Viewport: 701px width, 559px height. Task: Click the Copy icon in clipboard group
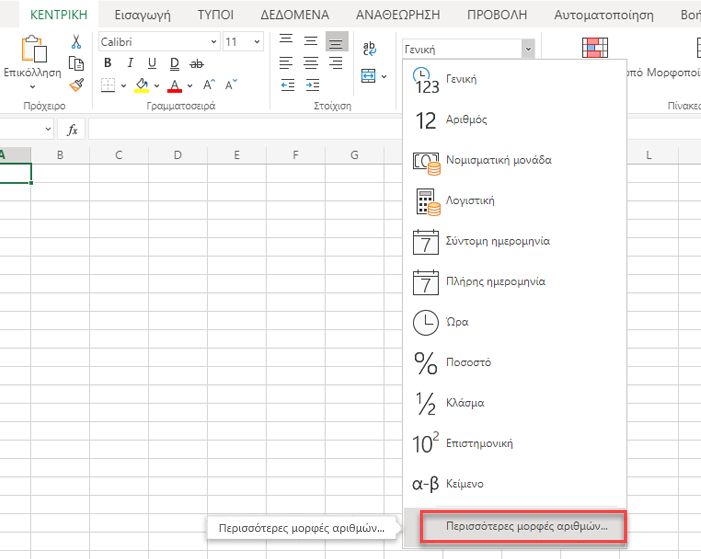[76, 64]
